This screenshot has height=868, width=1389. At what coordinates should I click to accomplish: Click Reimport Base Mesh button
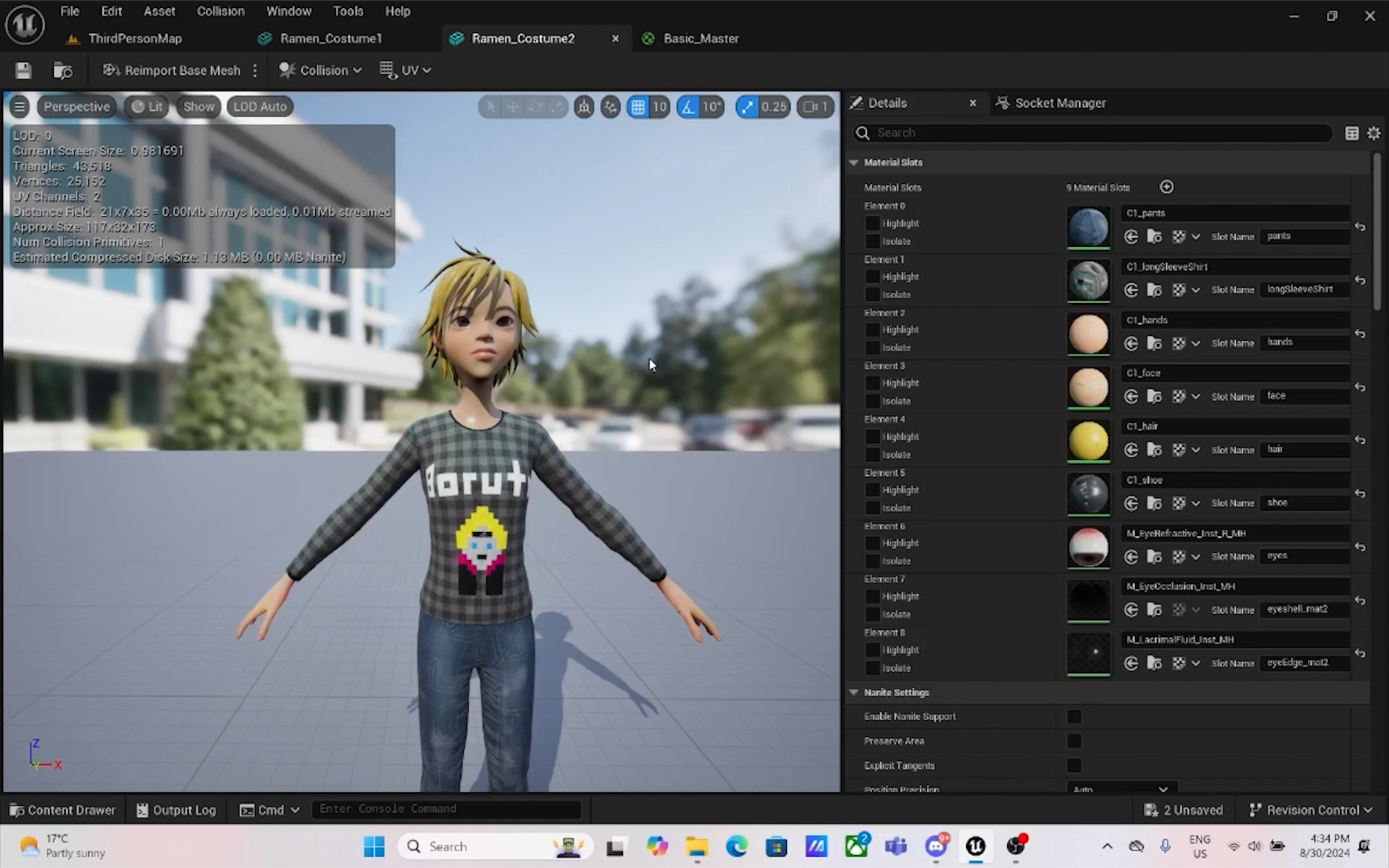[x=172, y=71]
